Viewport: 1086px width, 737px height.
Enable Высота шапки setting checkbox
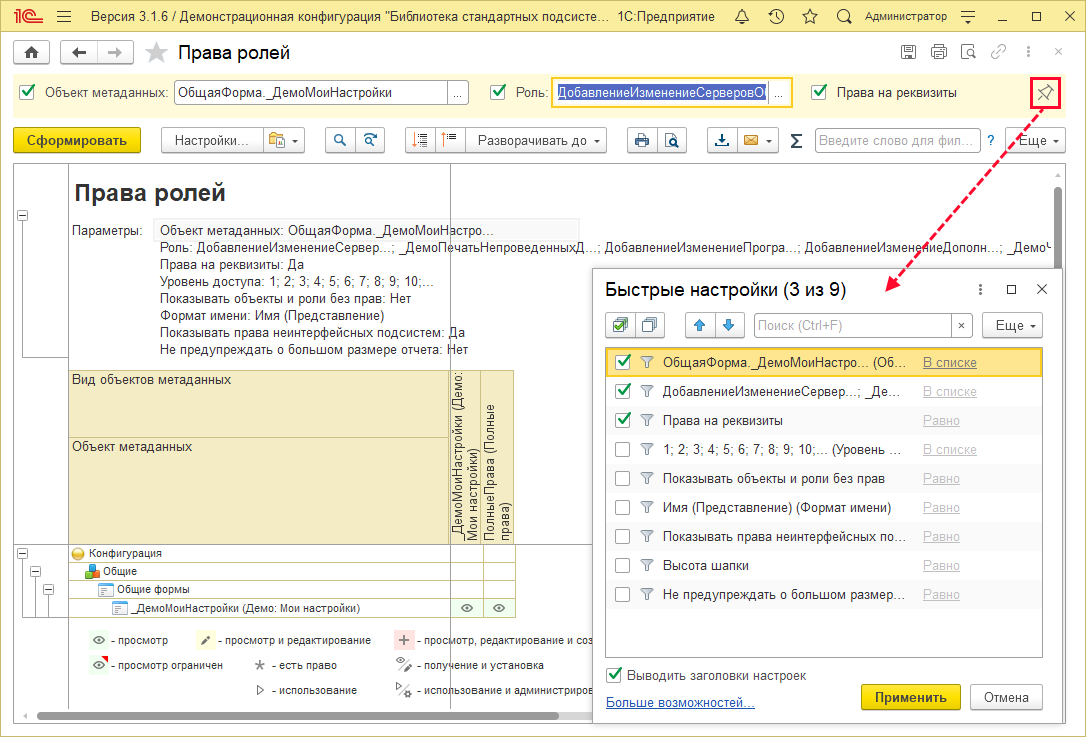623,565
